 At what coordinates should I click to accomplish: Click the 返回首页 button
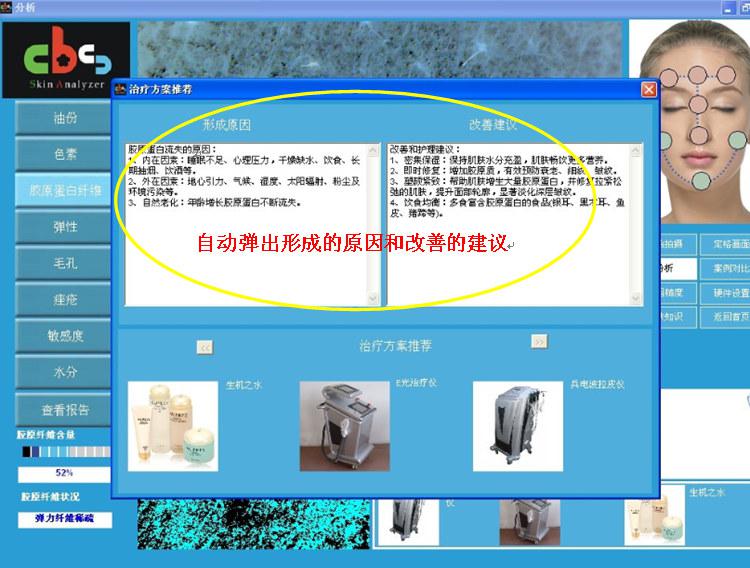point(730,317)
